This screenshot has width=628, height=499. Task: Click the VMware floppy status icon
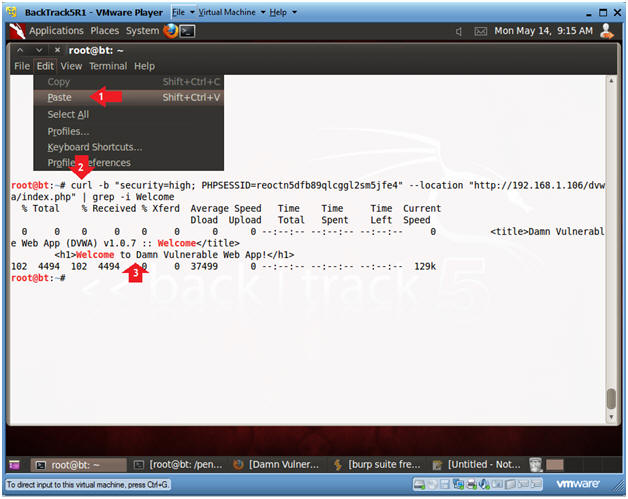pyautogui.click(x=445, y=485)
